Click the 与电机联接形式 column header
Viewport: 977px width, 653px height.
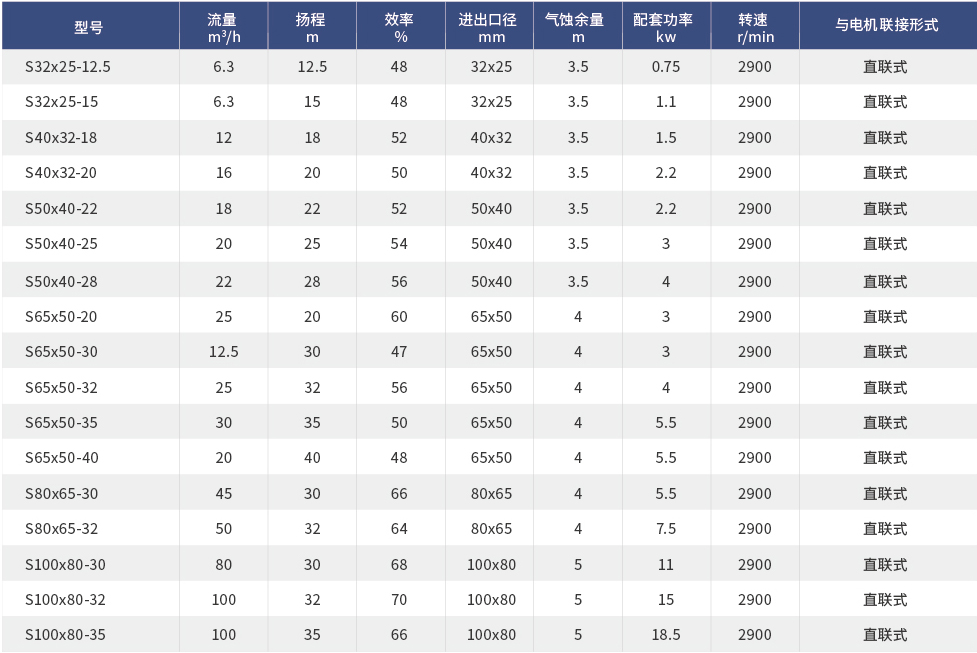tap(886, 26)
